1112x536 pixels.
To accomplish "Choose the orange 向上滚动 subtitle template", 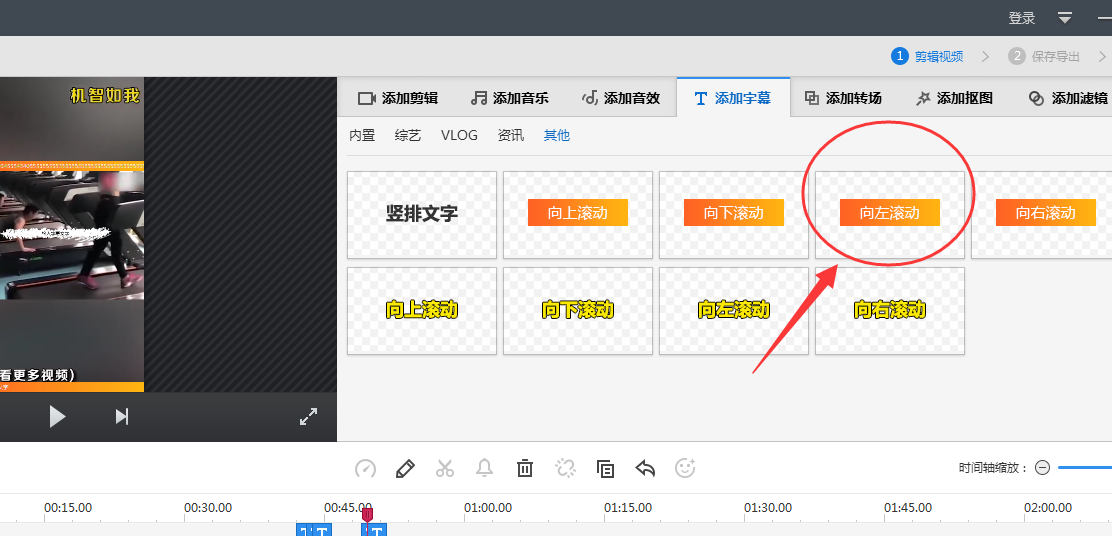I will pyautogui.click(x=578, y=215).
